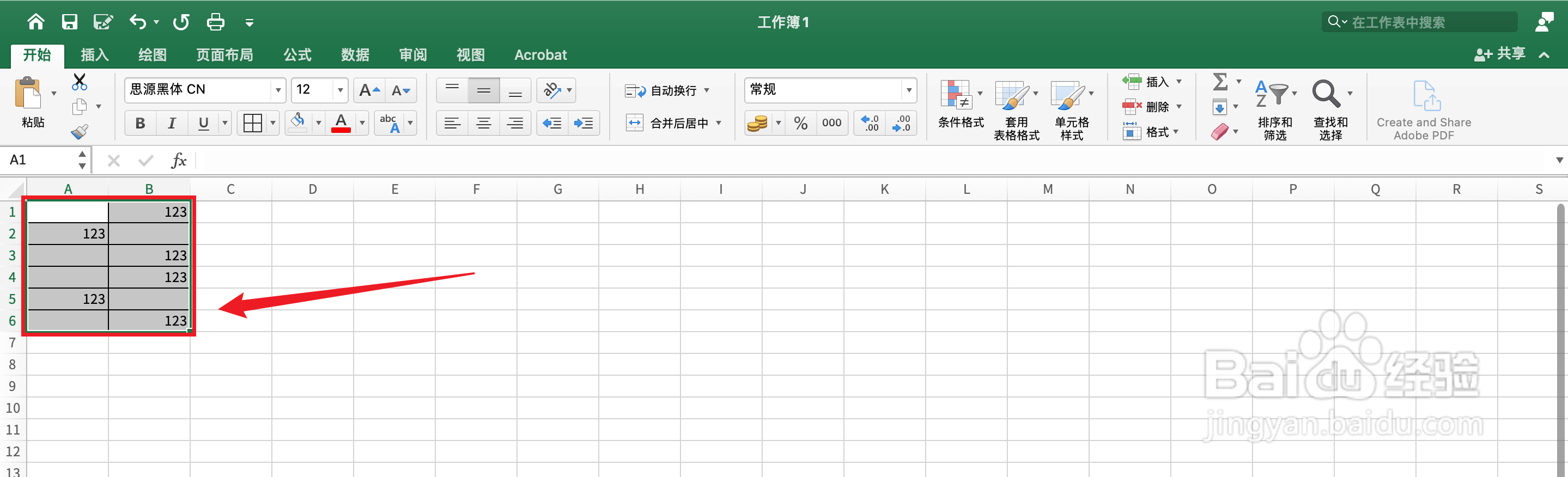
Task: Switch to 插入 tab
Action: point(95,56)
